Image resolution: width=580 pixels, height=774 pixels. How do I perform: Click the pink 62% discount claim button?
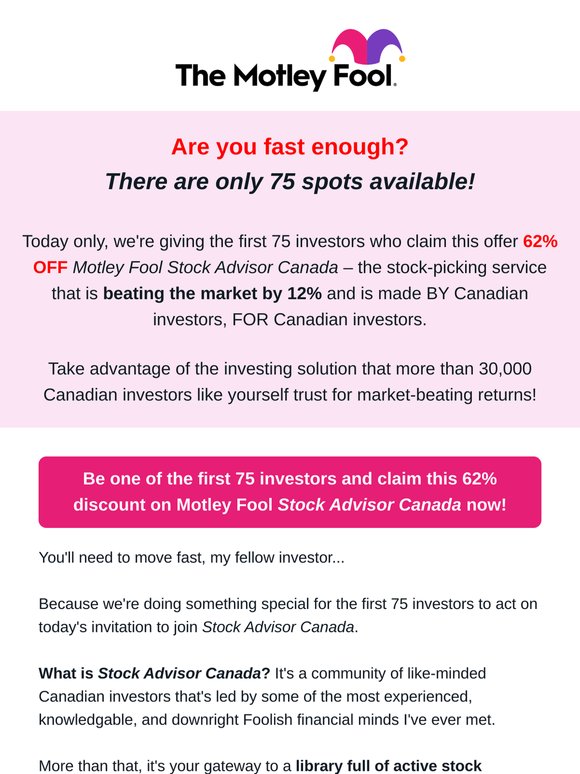(290, 492)
